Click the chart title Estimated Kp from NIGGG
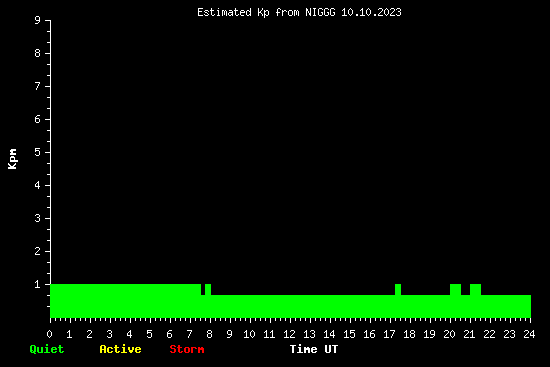This screenshot has height=367, width=550. [266, 13]
